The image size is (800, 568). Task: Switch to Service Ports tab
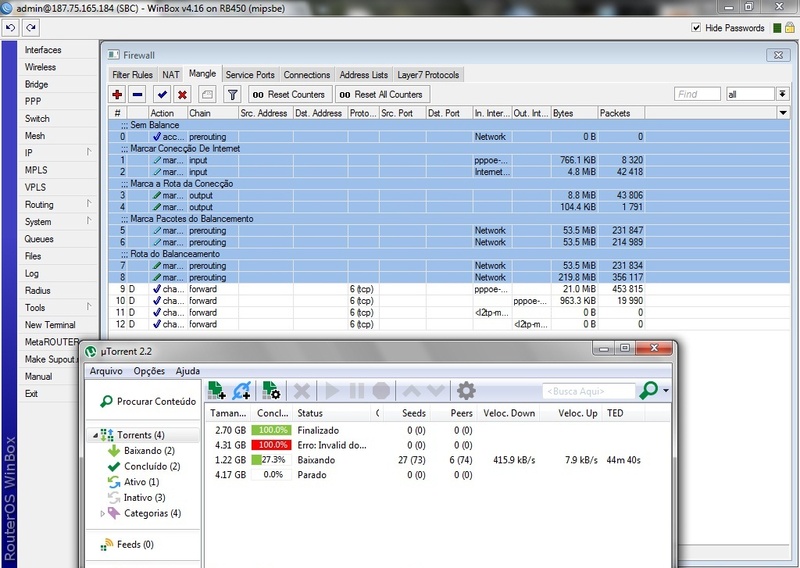click(250, 75)
